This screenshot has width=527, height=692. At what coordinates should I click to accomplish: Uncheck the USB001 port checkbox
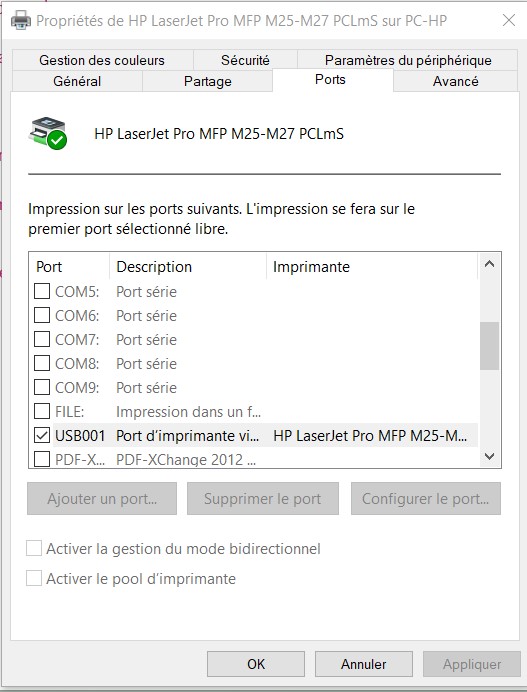(42, 436)
